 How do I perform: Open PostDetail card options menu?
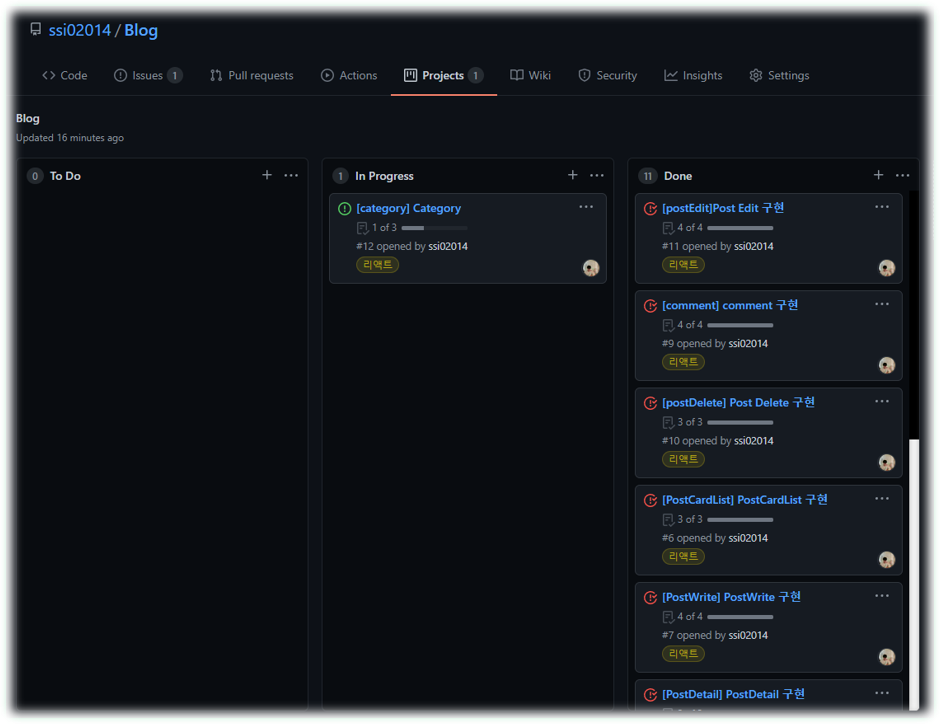pos(882,692)
